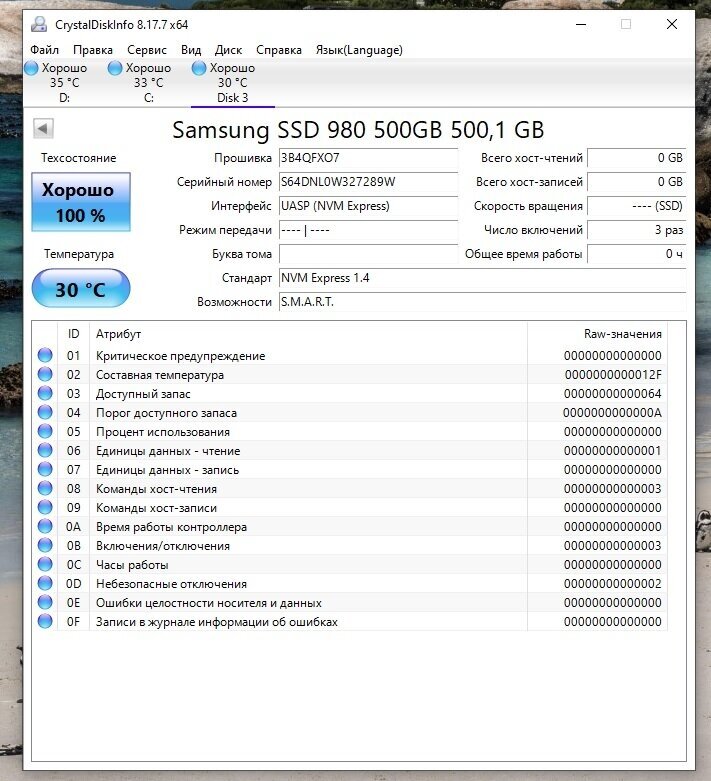Image resolution: width=711 pixels, height=781 pixels.
Task: Select raw value 0000000000000A
Action: (612, 413)
